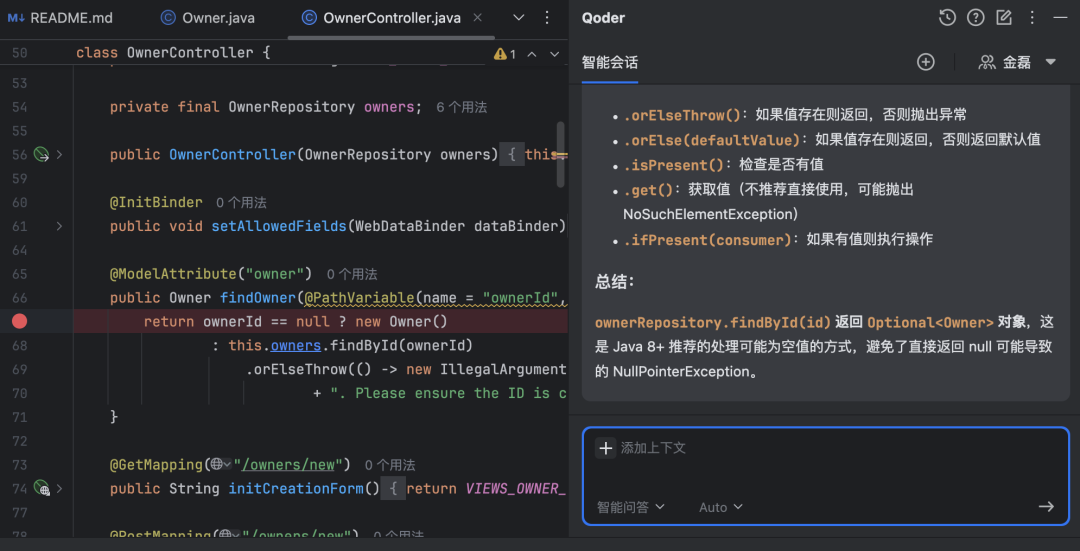Click setAllowedFields method name
Image resolution: width=1080 pixels, height=551 pixels.
[278, 226]
